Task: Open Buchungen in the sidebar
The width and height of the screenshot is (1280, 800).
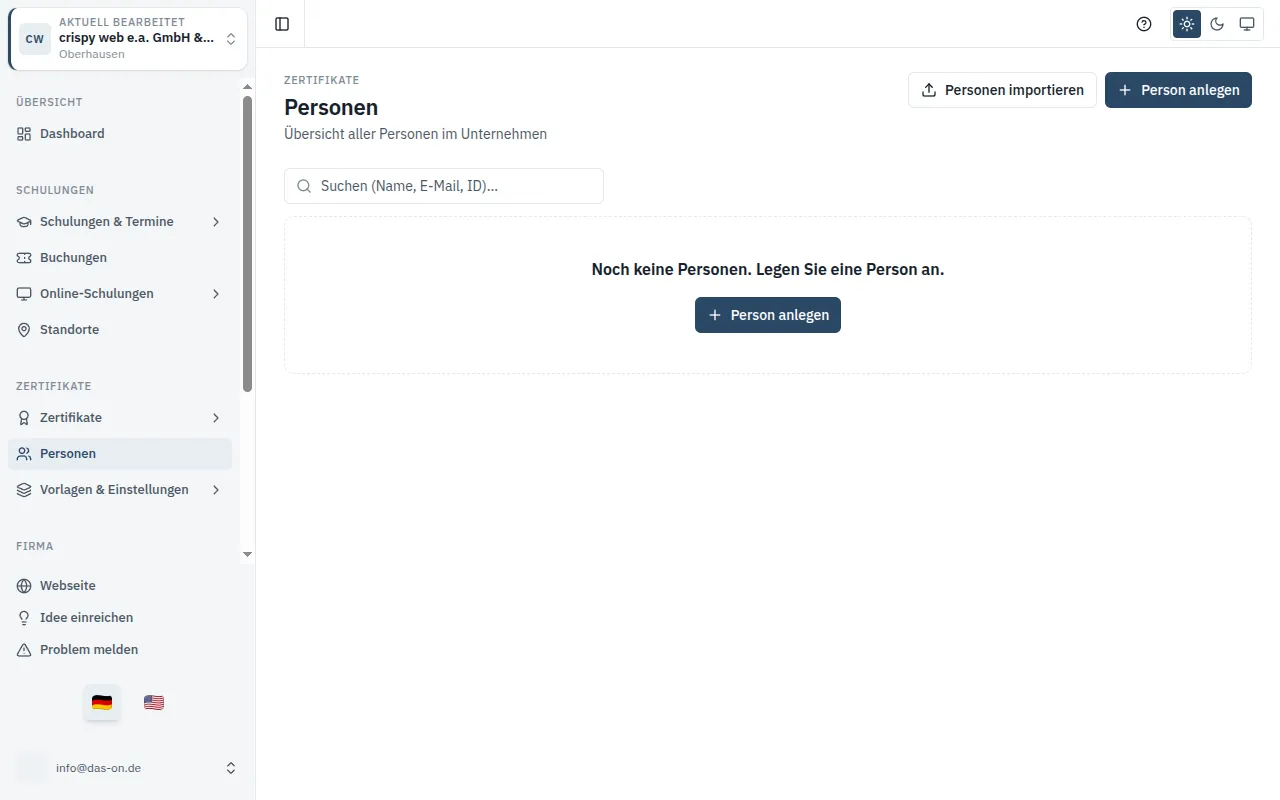Action: [x=120, y=258]
